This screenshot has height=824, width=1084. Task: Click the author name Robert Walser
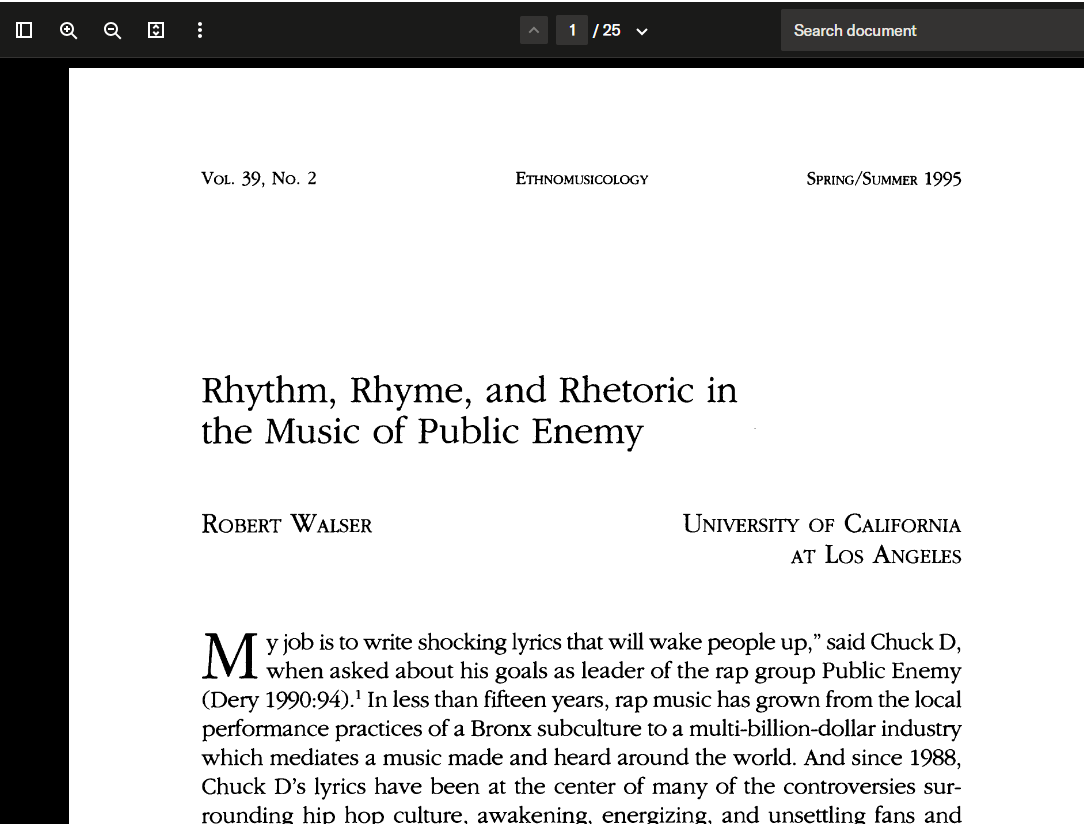(x=286, y=525)
